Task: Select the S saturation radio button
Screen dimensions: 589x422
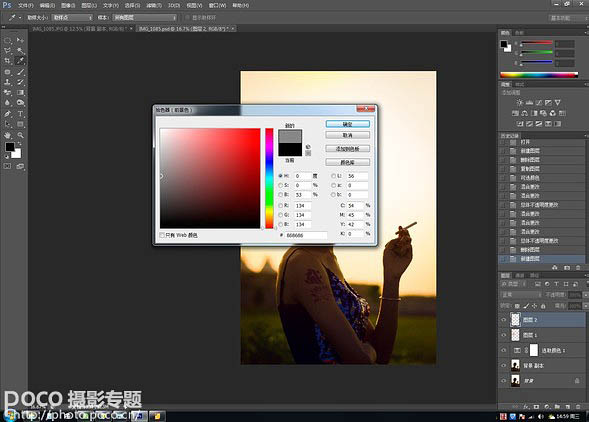Action: (x=280, y=185)
